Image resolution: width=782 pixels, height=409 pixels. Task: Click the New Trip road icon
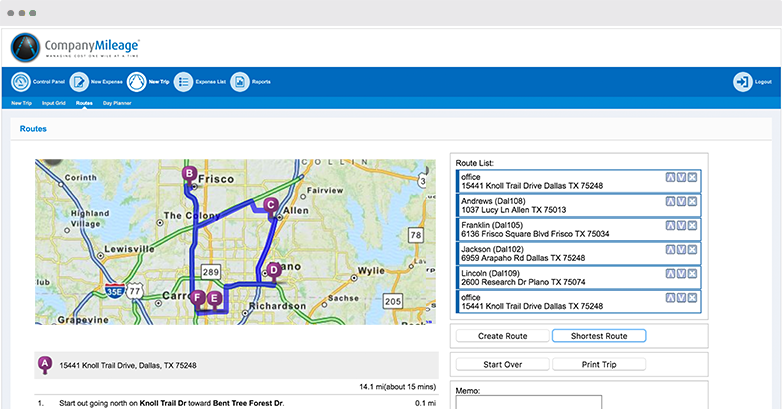click(x=137, y=82)
